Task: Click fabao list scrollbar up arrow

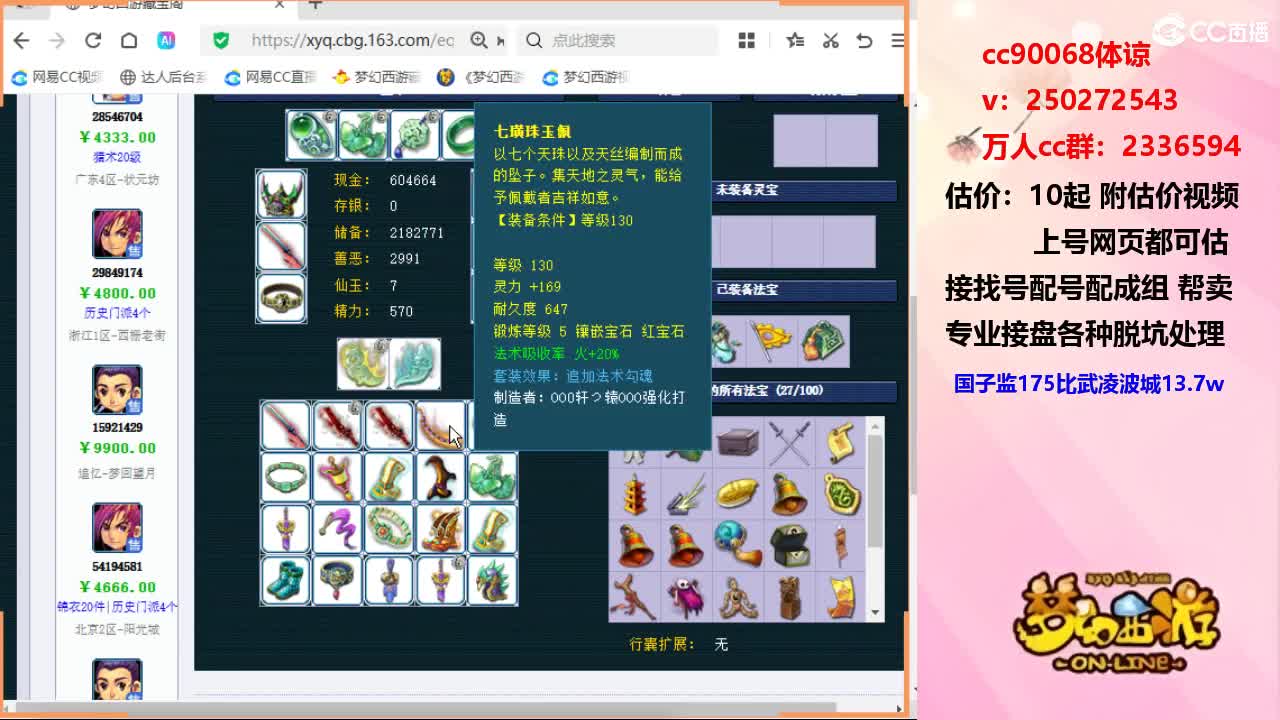Action: pyautogui.click(x=876, y=427)
